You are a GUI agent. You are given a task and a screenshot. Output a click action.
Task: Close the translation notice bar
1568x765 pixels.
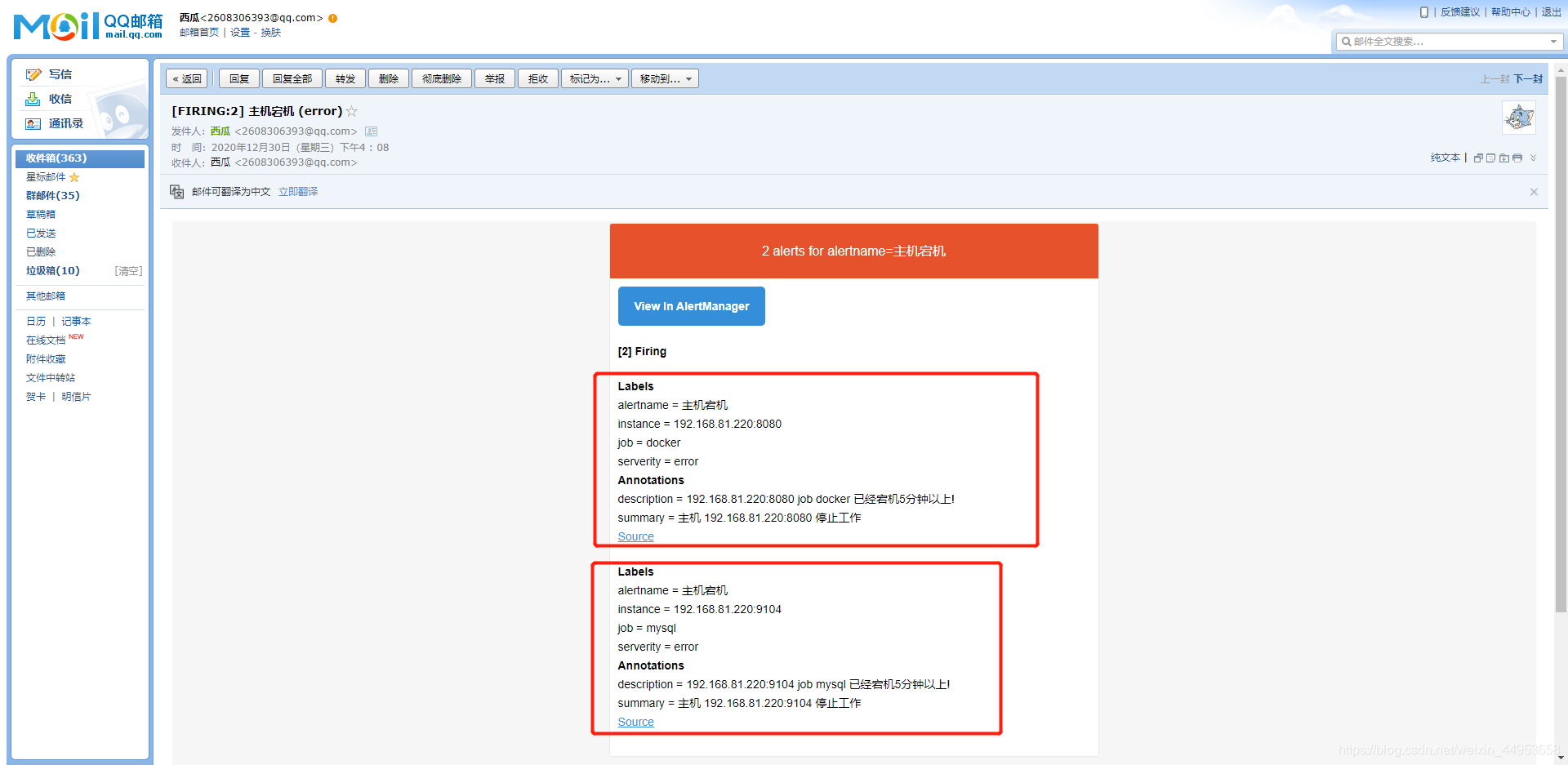[1534, 192]
